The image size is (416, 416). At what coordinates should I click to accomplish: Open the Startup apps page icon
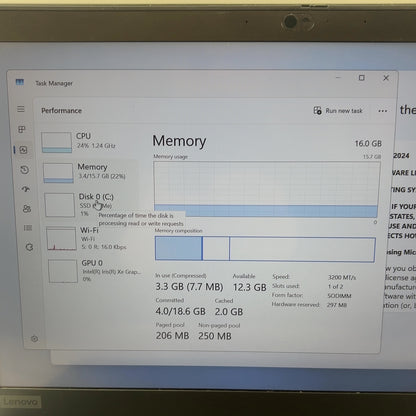[26, 189]
